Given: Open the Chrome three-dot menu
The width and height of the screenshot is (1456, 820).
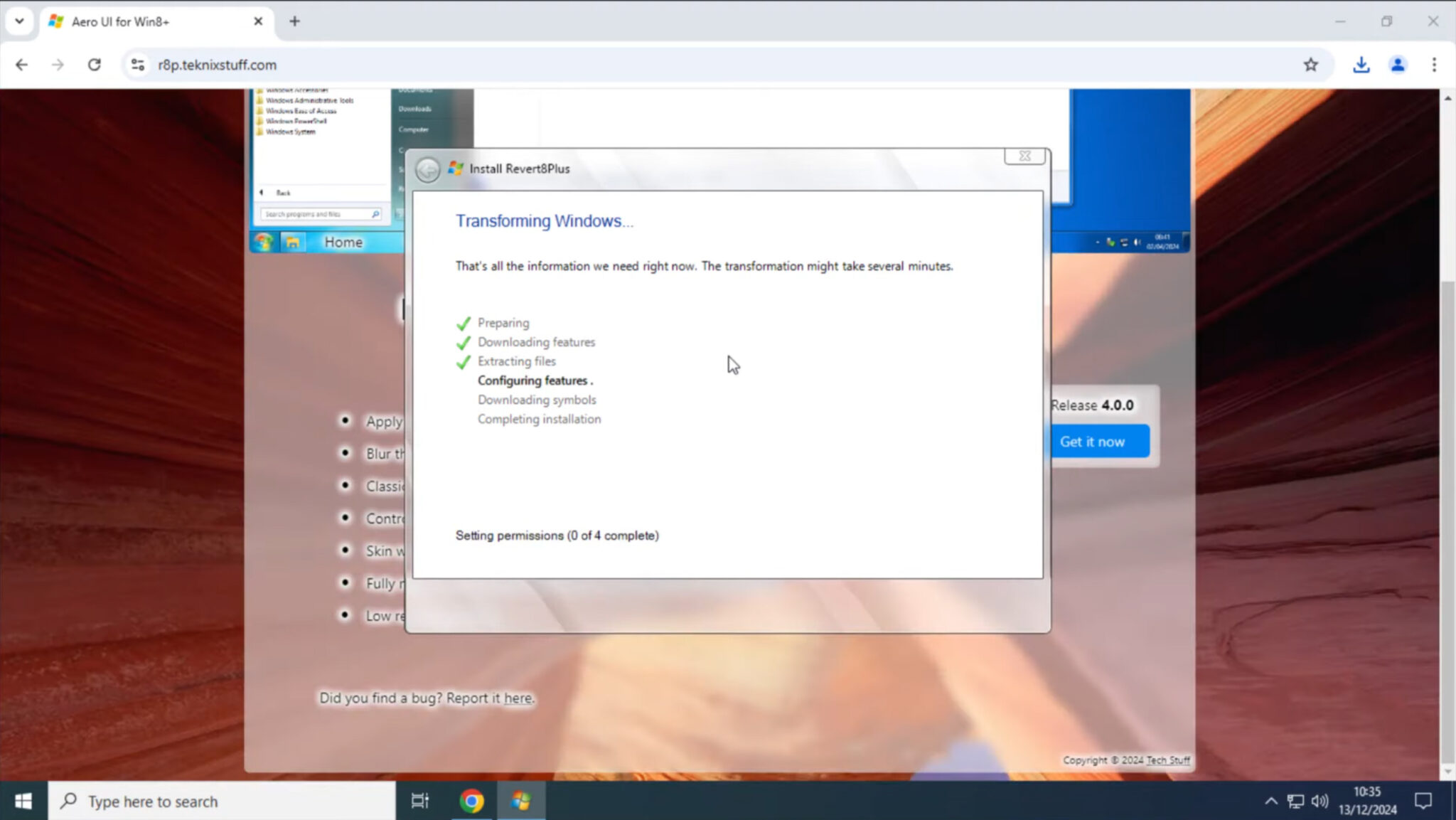Looking at the screenshot, I should 1435,65.
